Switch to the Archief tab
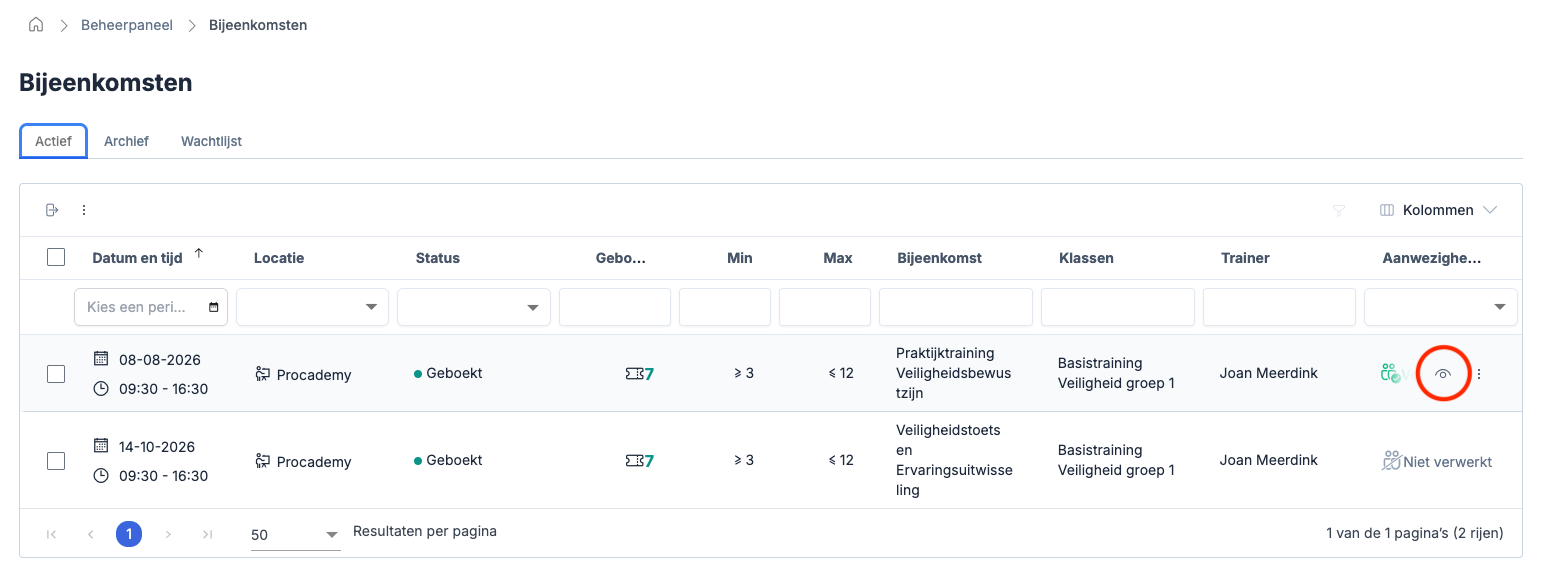The height and width of the screenshot is (574, 1541). pos(126,141)
